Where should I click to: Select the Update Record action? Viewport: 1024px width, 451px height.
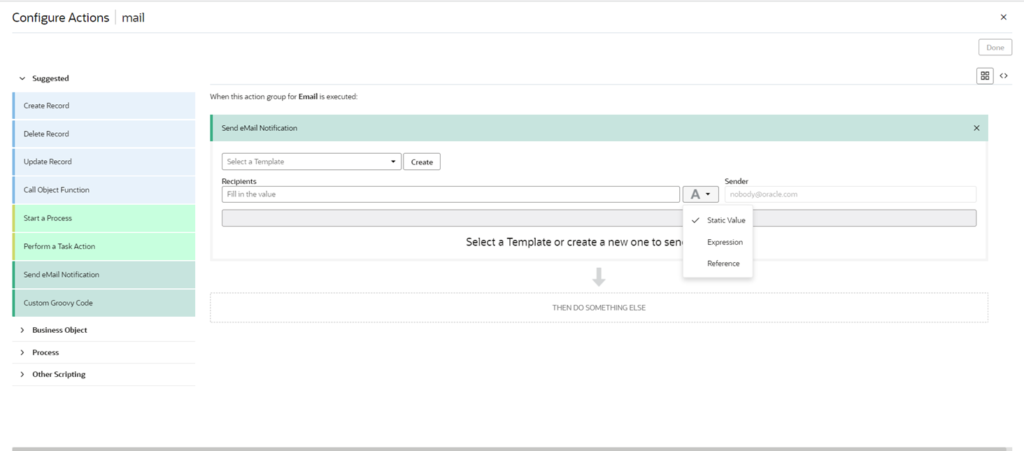click(x=103, y=162)
